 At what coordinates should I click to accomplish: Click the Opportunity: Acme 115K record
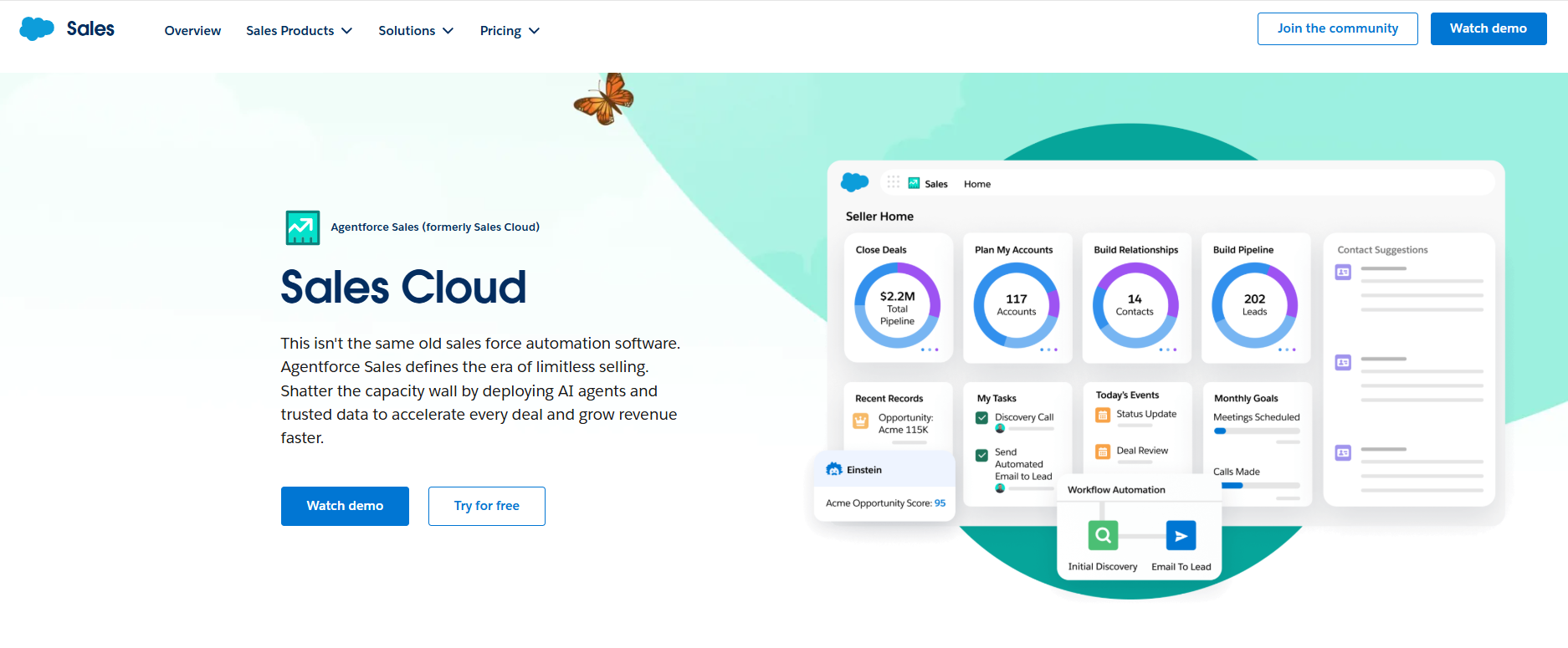[x=904, y=424]
